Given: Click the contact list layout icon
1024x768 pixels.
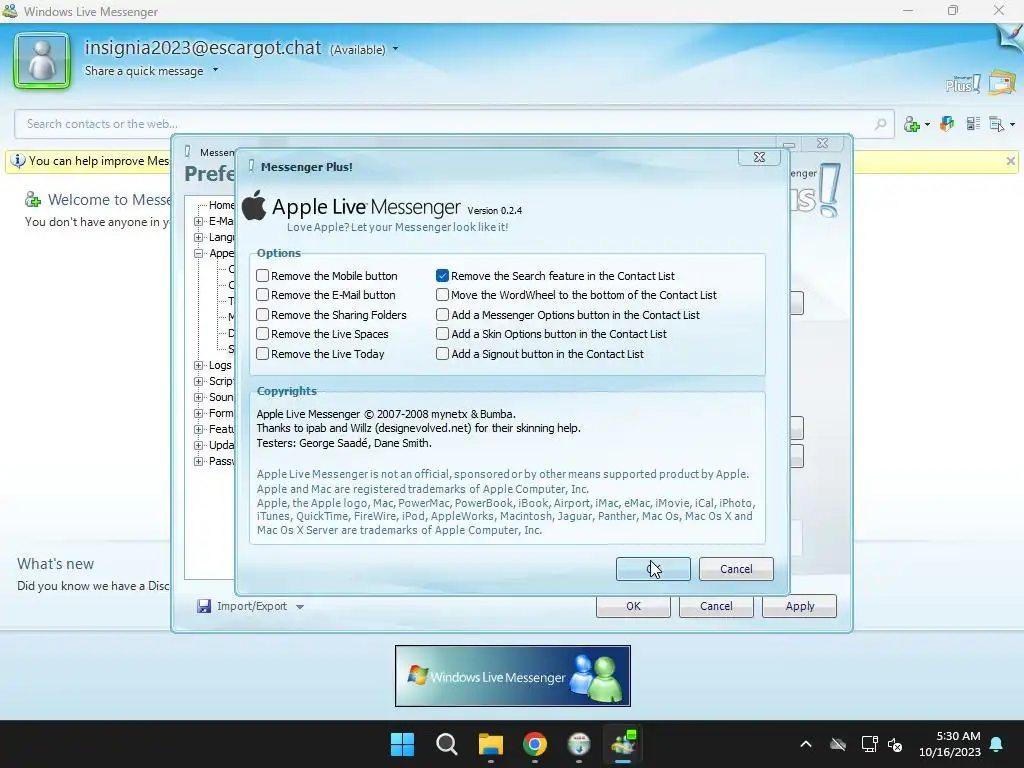Looking at the screenshot, I should point(973,123).
